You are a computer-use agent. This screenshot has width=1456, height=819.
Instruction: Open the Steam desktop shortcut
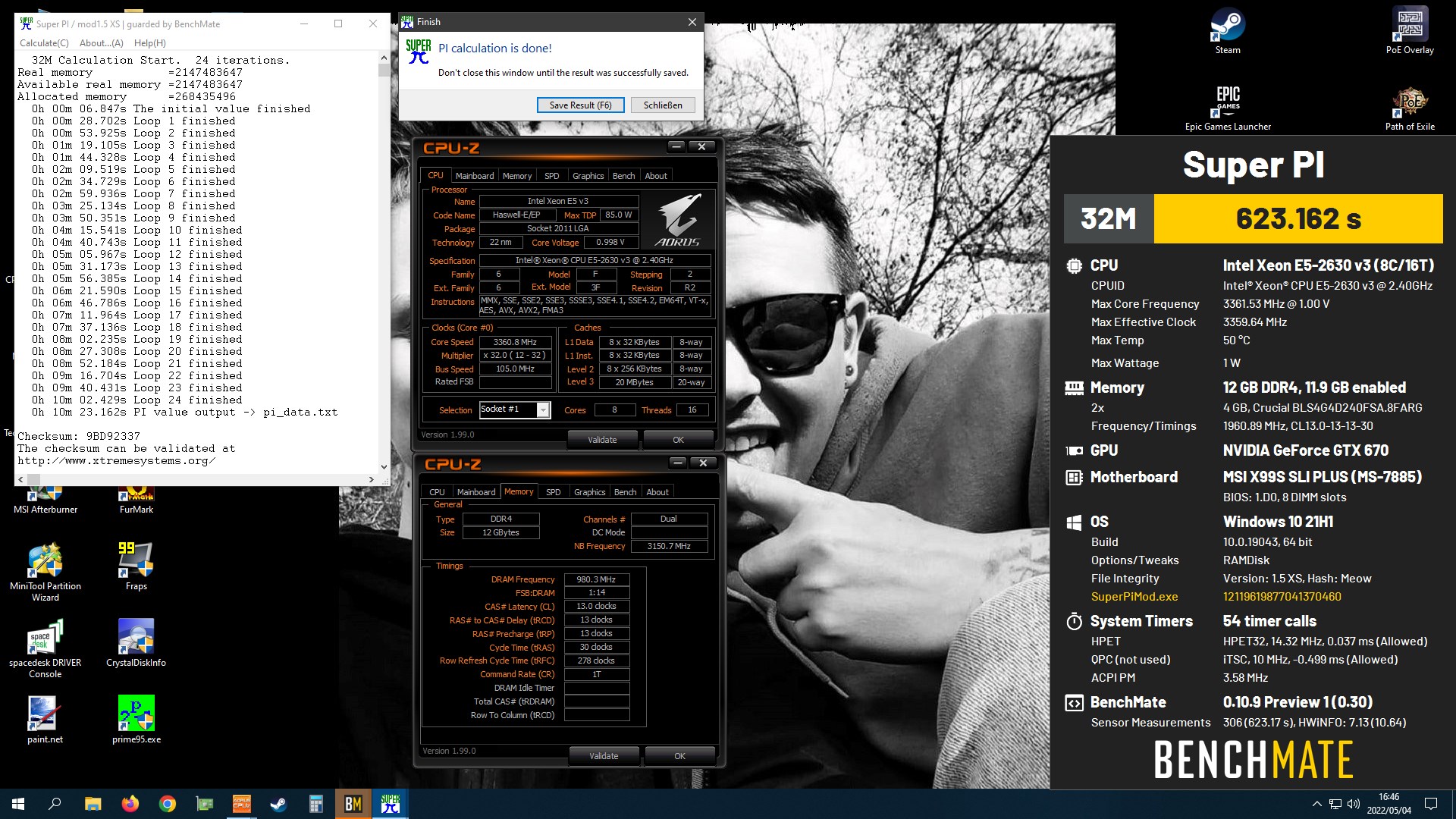[x=1228, y=31]
